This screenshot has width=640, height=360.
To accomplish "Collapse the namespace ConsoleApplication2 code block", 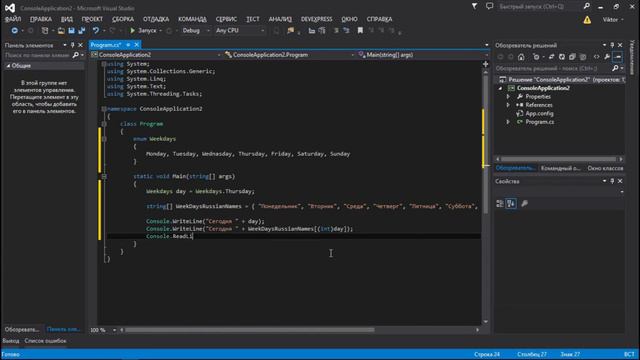I will coord(104,109).
